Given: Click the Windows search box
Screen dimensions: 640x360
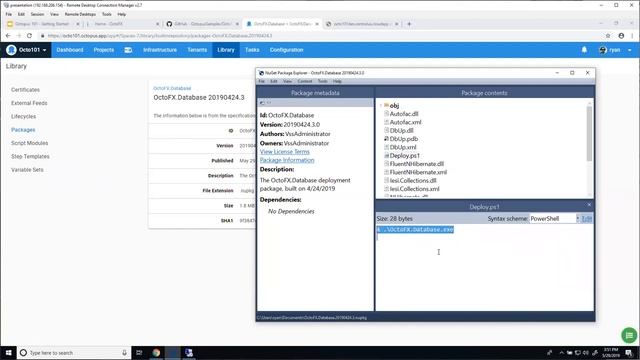Looking at the screenshot, I should [x=73, y=353].
